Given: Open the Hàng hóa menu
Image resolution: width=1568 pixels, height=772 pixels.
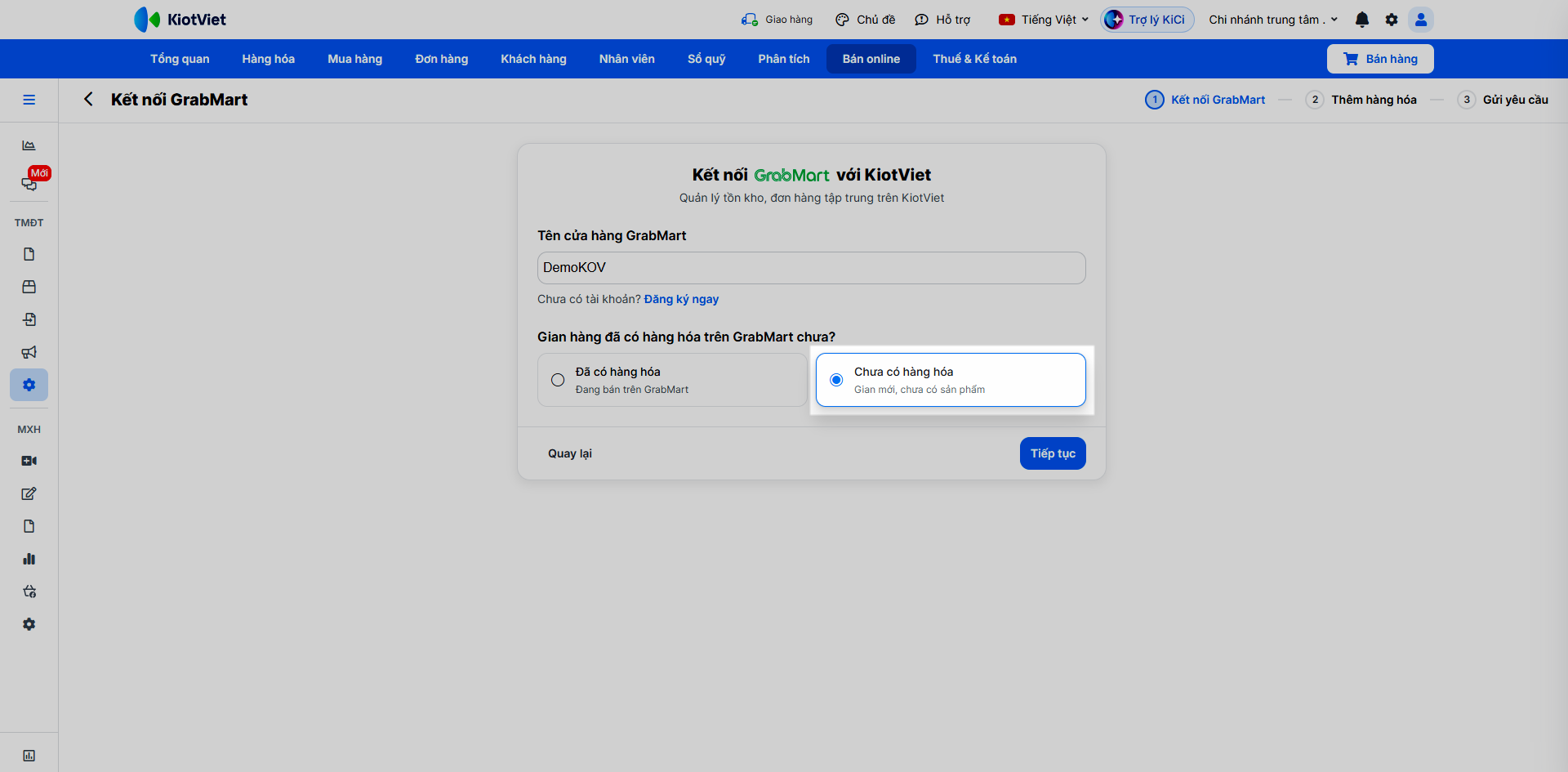Looking at the screenshot, I should (x=268, y=59).
